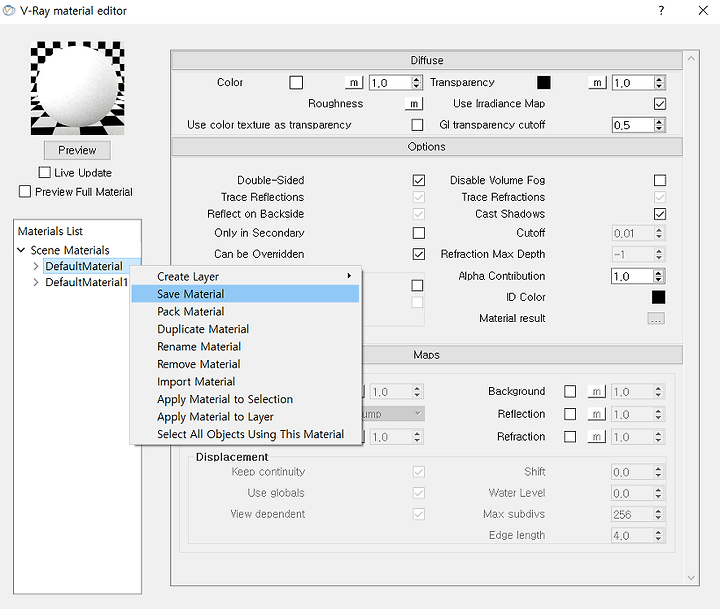This screenshot has height=609, width=720.
Task: Click the scroll down arrow of parameters panel
Action: (x=691, y=578)
